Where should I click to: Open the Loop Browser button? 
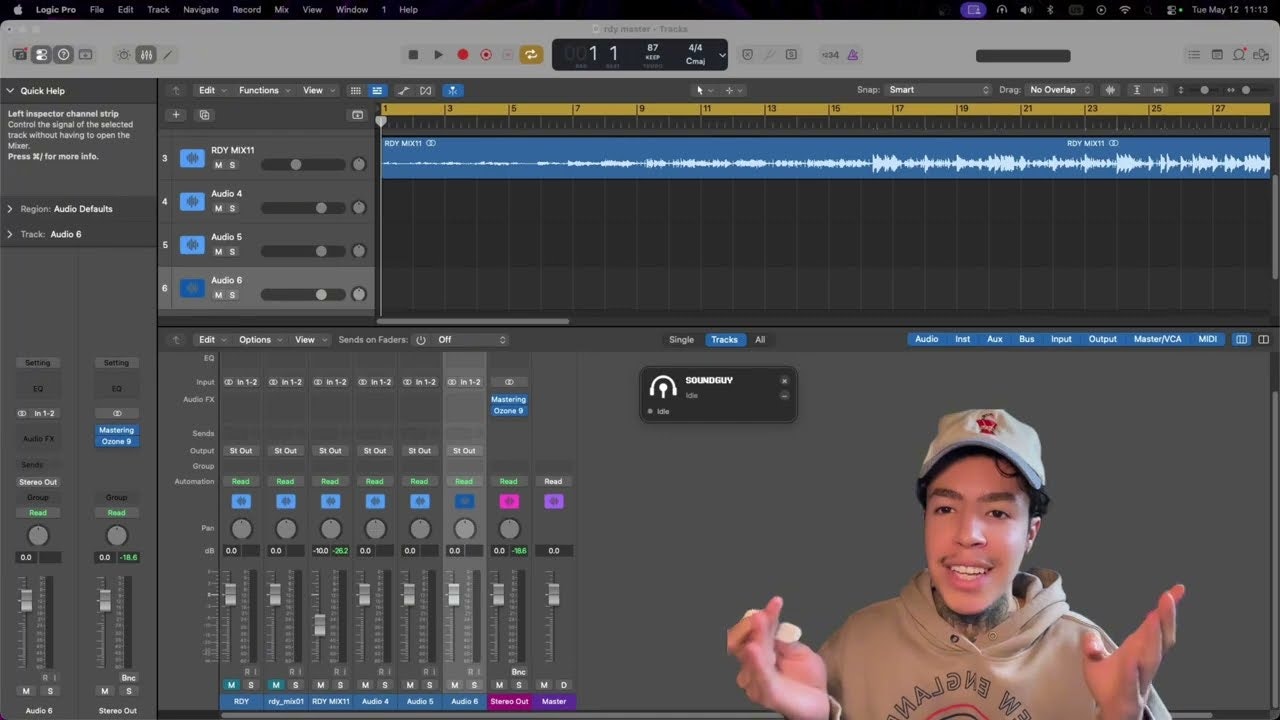click(x=1240, y=55)
